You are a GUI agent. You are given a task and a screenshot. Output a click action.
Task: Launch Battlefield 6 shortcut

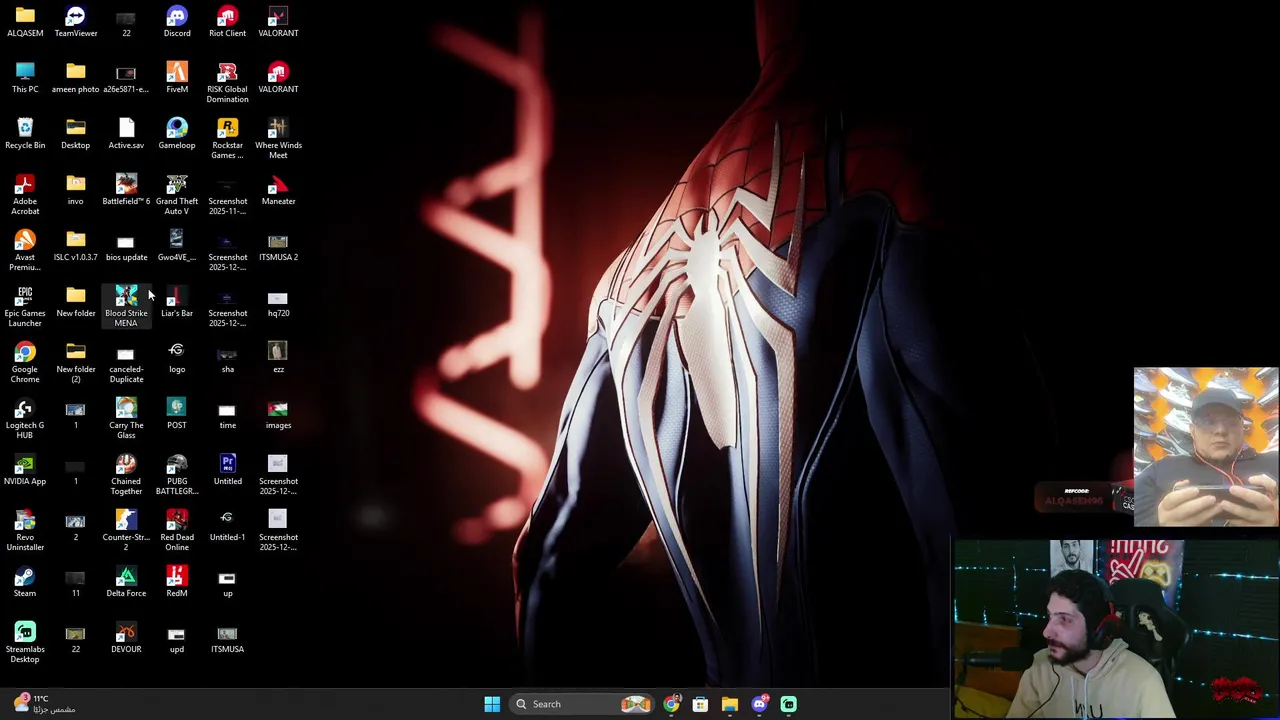click(126, 189)
